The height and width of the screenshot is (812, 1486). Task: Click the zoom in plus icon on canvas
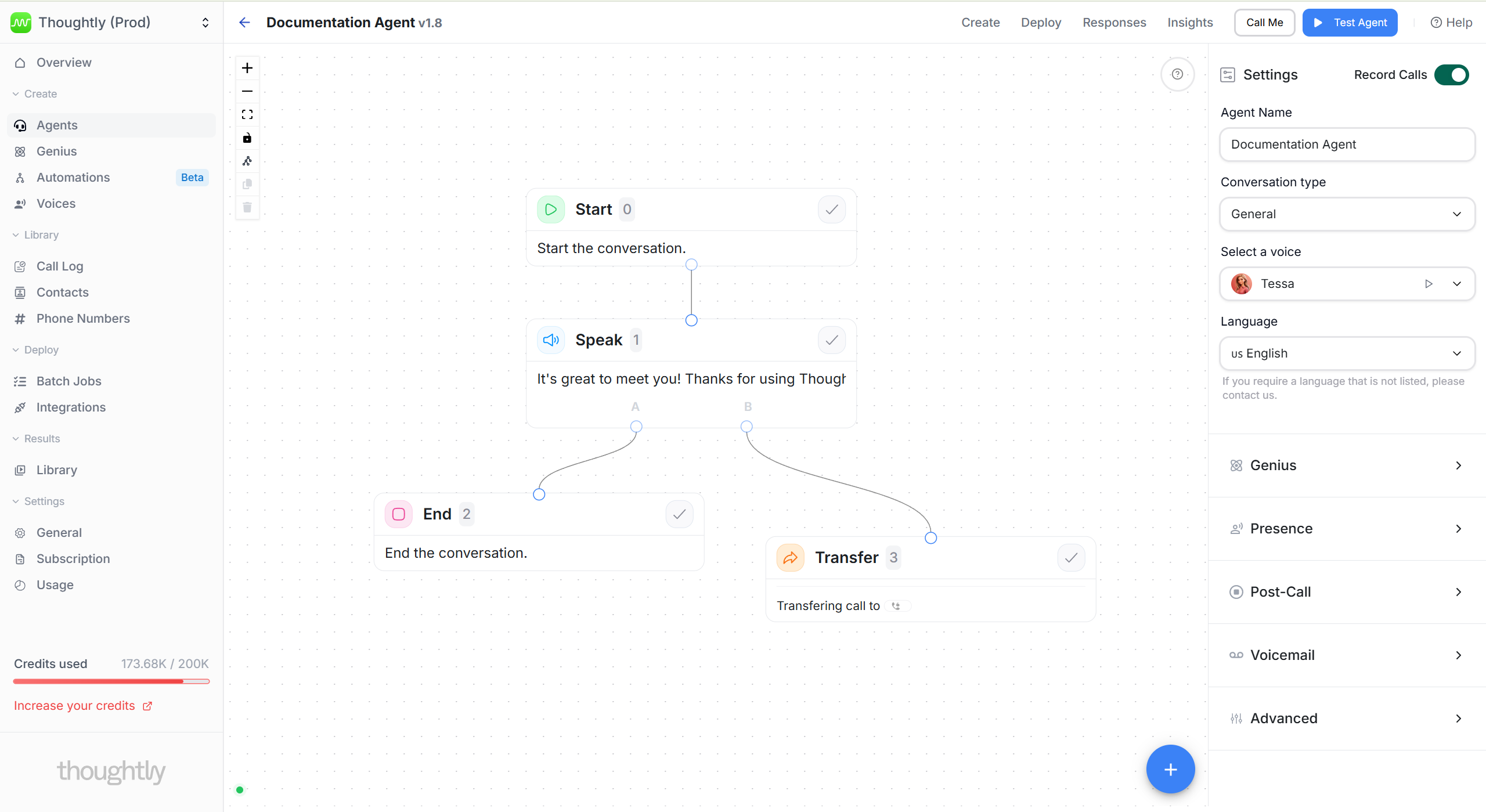click(x=247, y=68)
